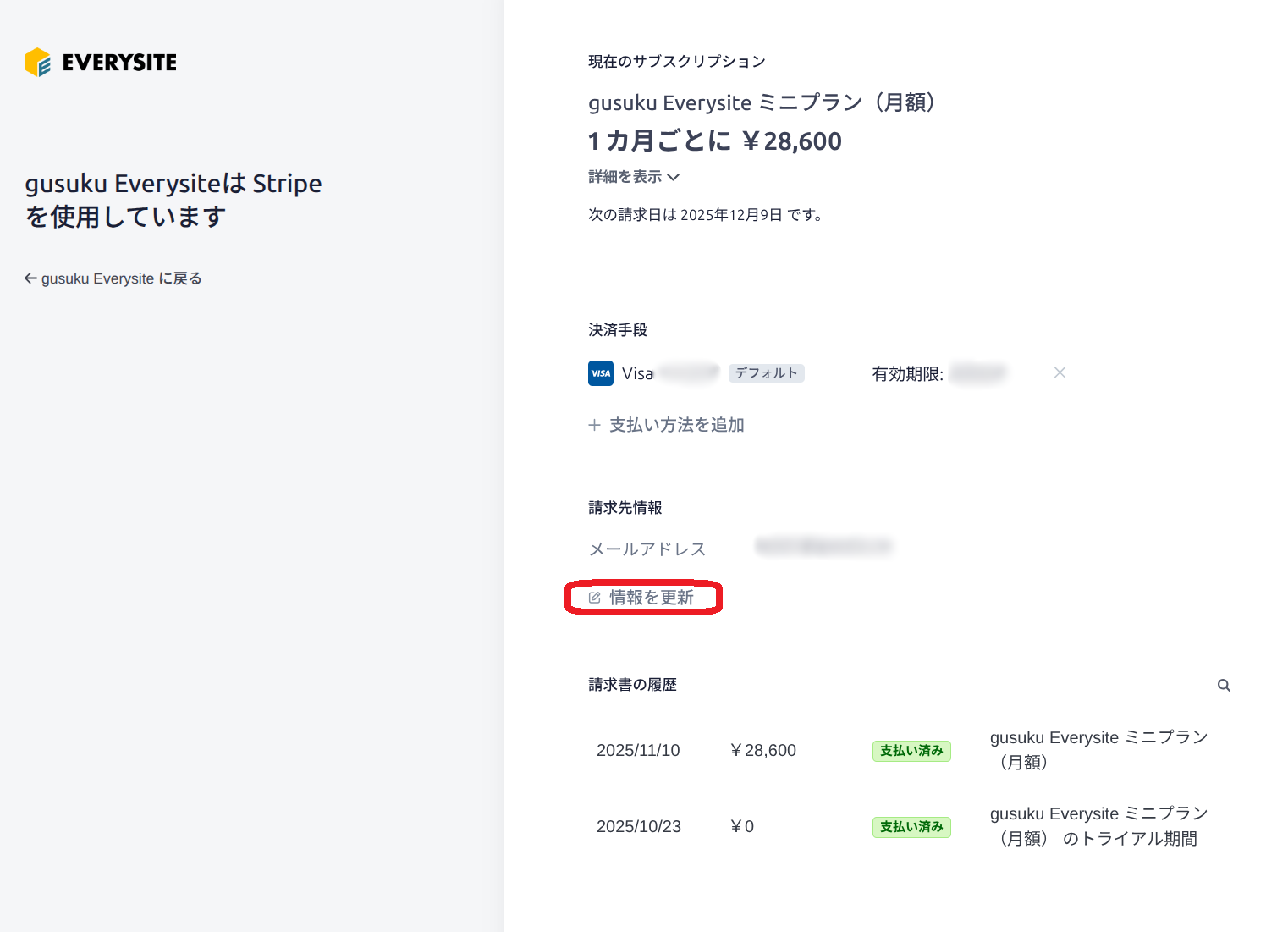Click 決済手段 heading

click(x=618, y=330)
